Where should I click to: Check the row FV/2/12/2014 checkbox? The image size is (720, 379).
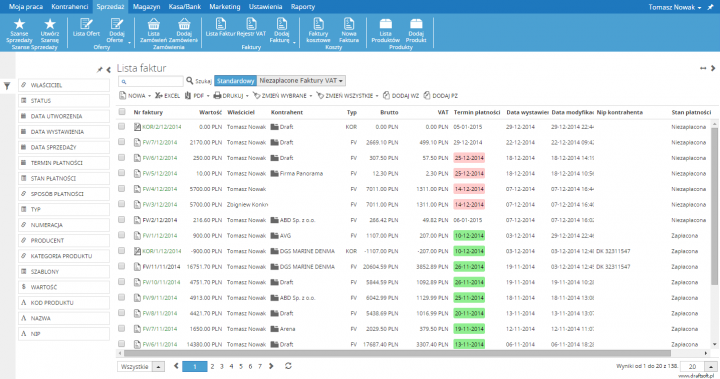122,220
